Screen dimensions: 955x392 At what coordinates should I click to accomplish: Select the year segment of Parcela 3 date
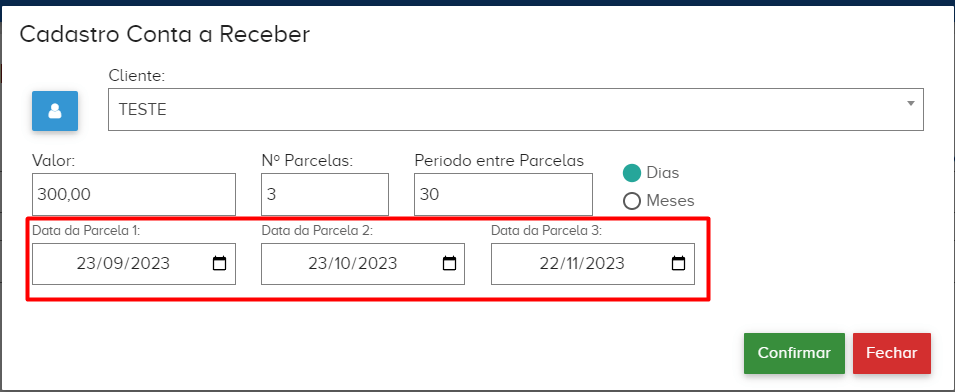point(604,264)
